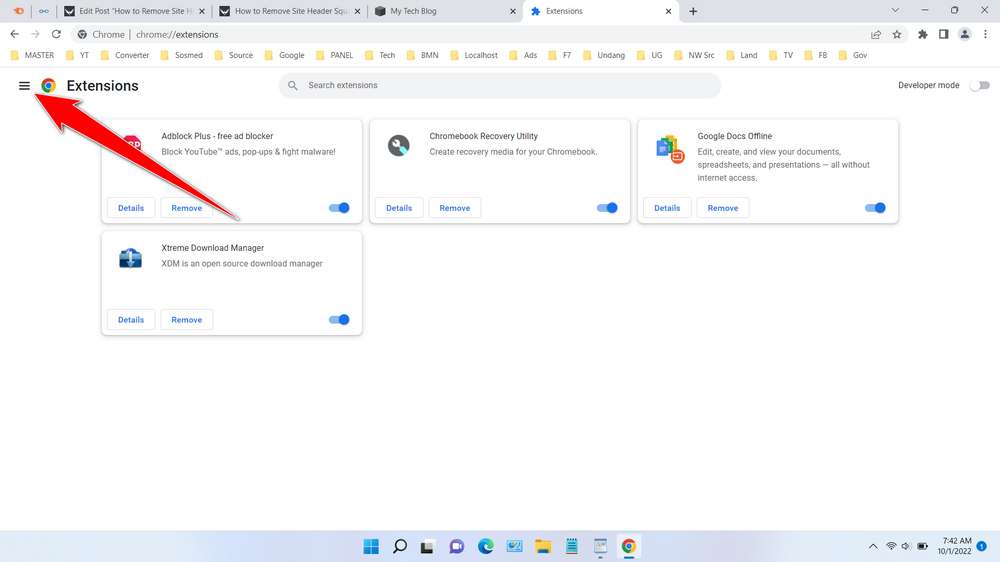Open Sosmed bookmarks folder
This screenshot has width=1000, height=562.
[x=182, y=55]
